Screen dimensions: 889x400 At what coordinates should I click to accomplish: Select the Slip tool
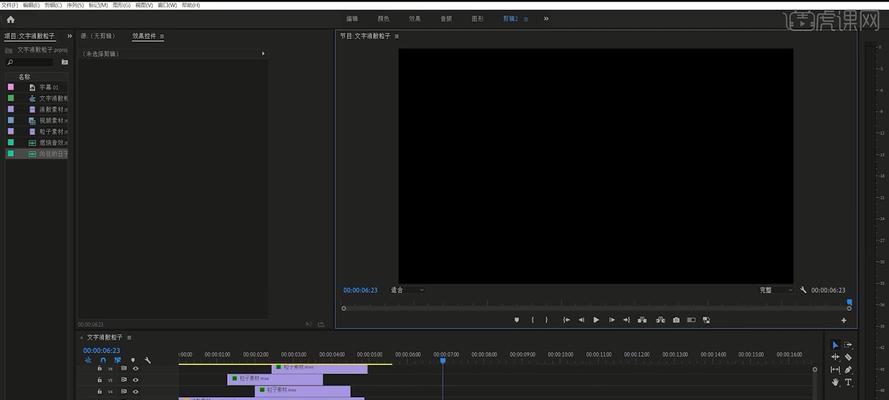click(x=835, y=369)
